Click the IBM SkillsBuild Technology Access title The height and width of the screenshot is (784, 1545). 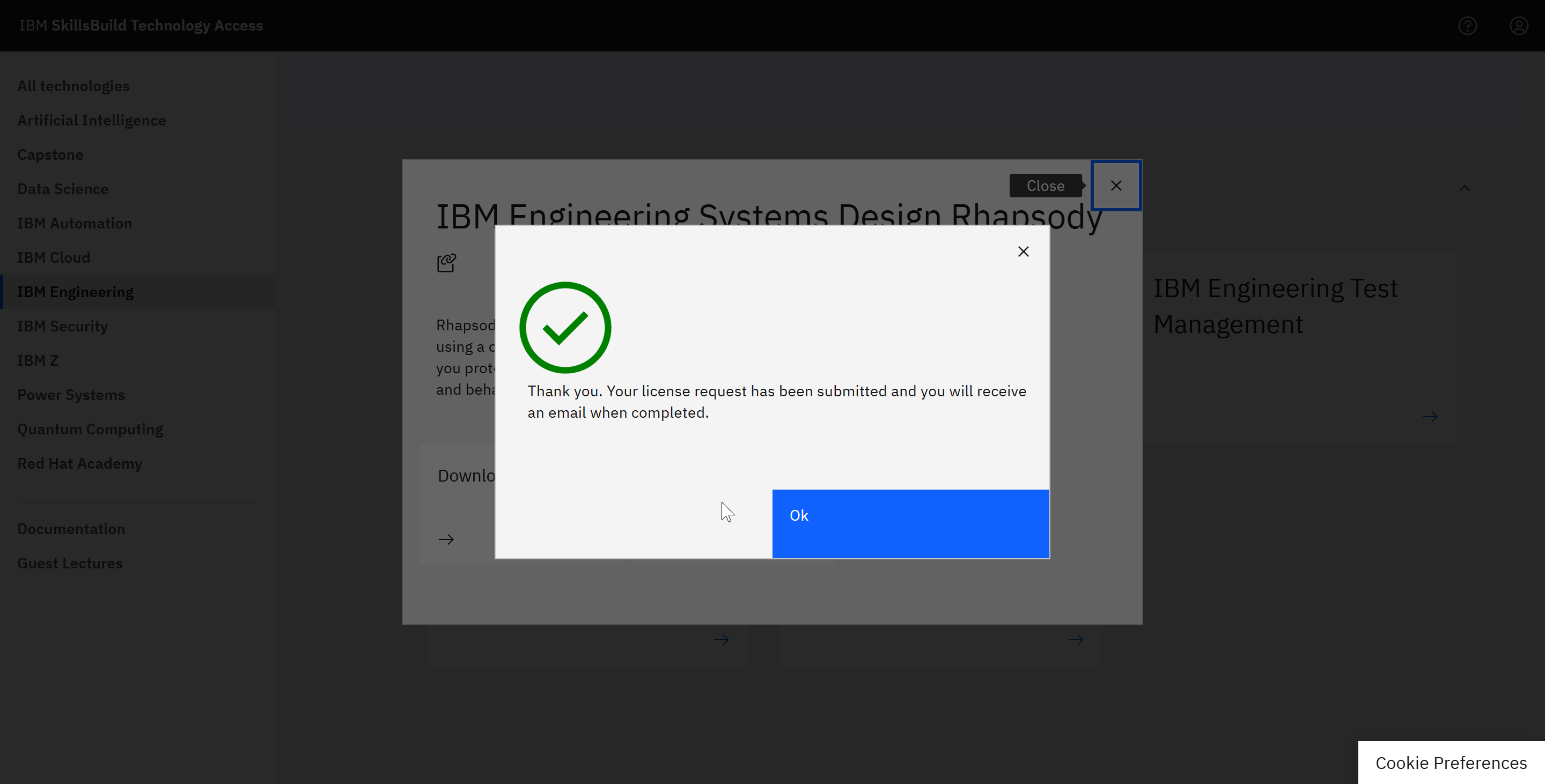pyautogui.click(x=141, y=25)
